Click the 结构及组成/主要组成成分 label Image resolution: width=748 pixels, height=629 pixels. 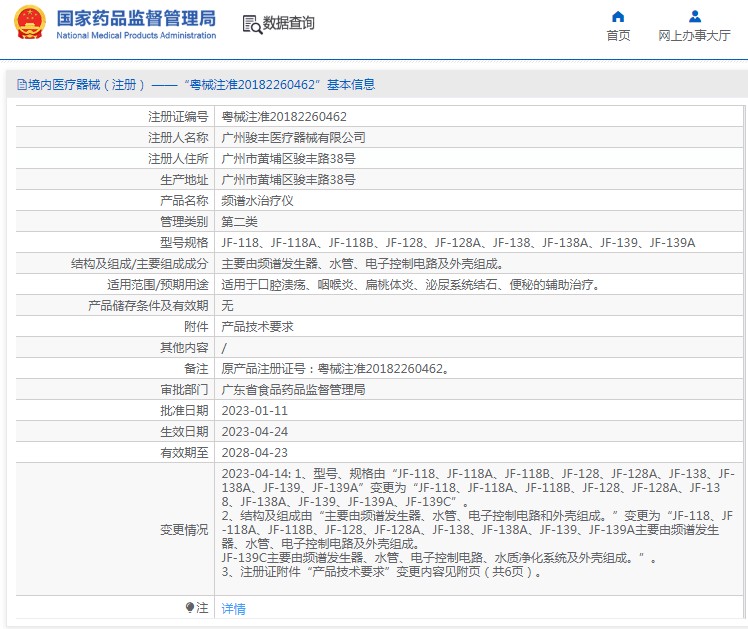[x=139, y=264]
